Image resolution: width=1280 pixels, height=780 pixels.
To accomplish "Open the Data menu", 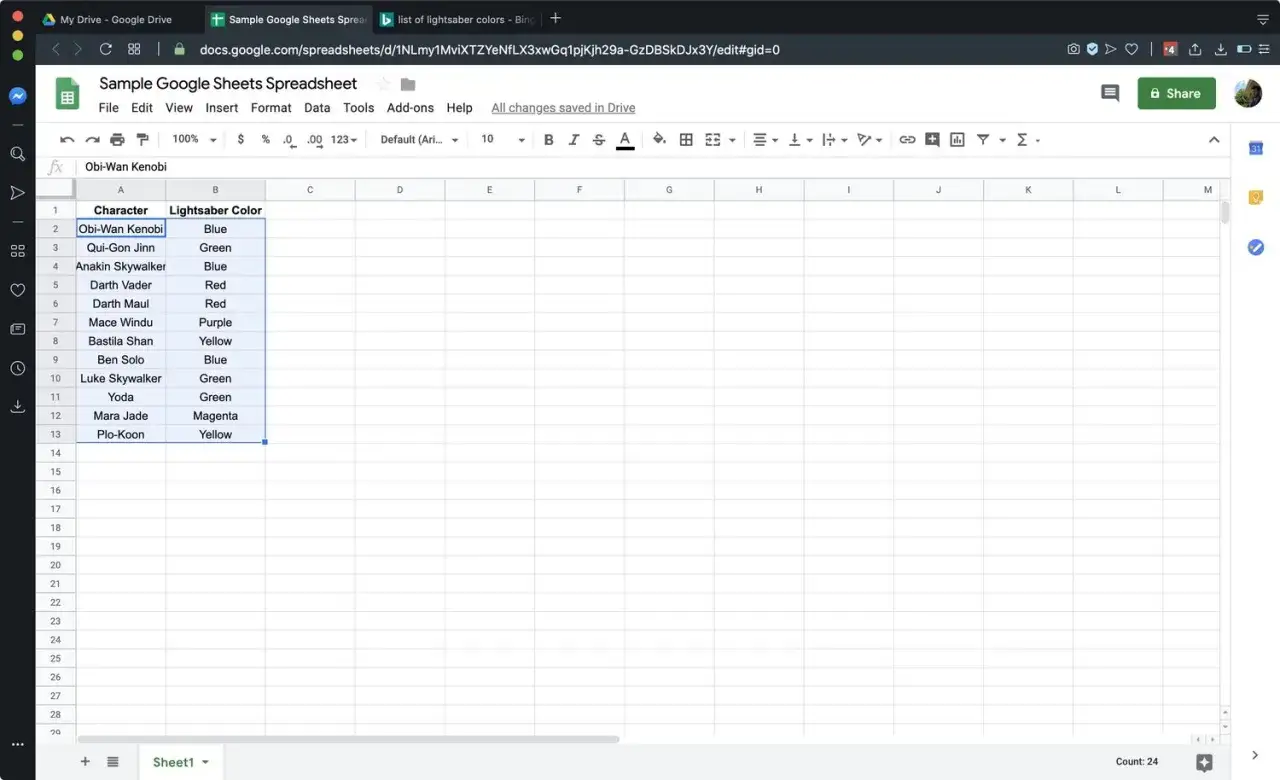I will [317, 108].
